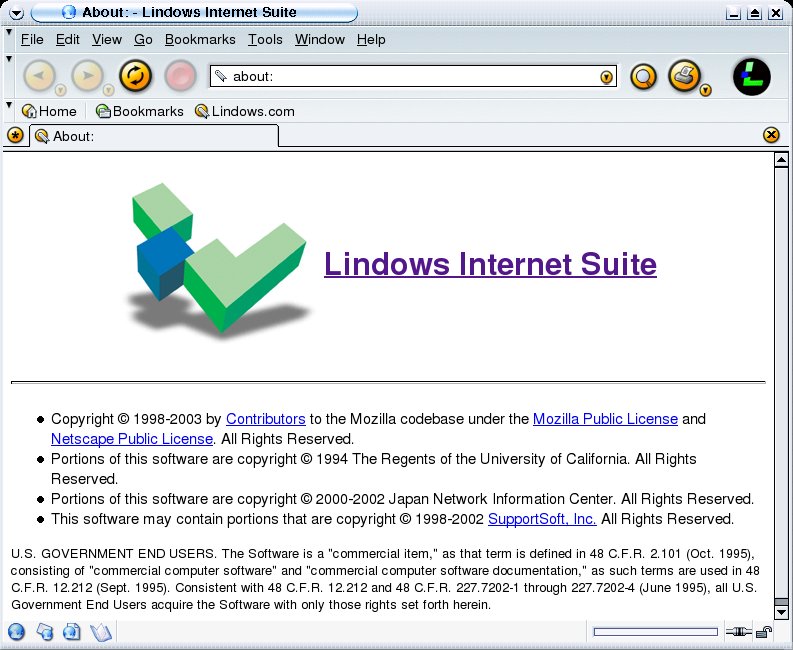Expand the Print button options dropdown

(x=706, y=91)
